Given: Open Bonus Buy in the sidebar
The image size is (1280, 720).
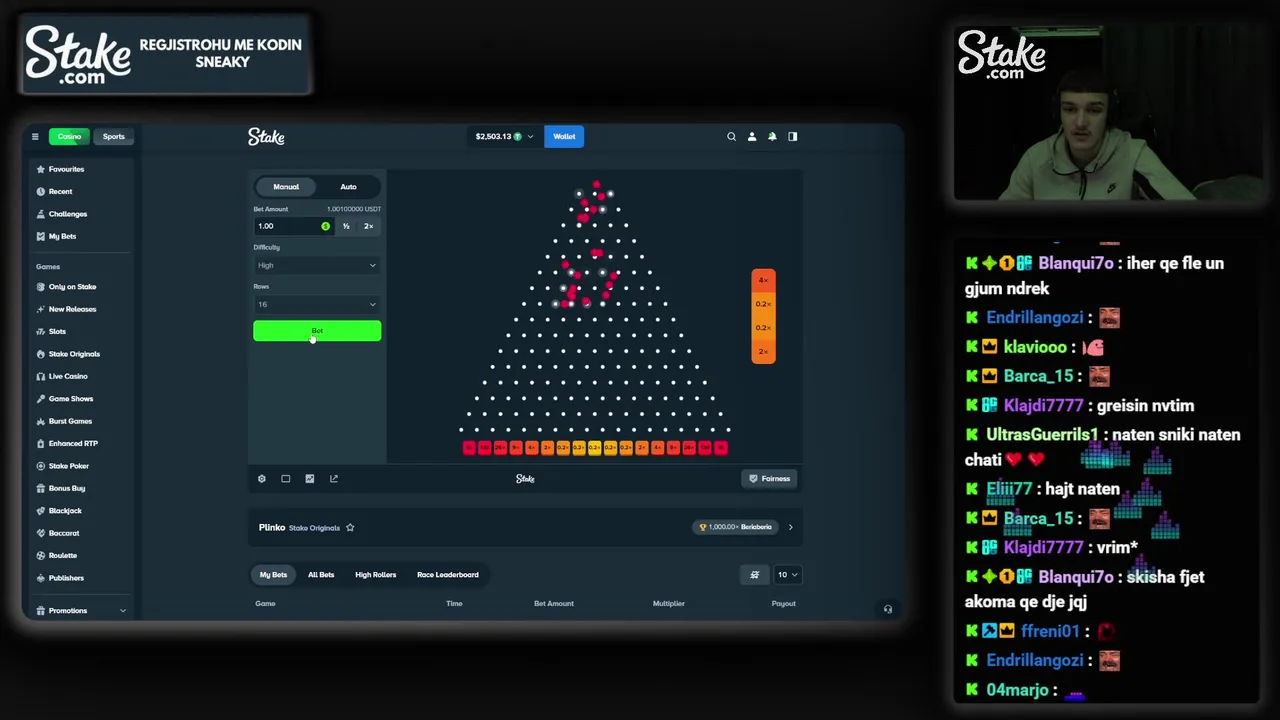Looking at the screenshot, I should pyautogui.click(x=67, y=488).
